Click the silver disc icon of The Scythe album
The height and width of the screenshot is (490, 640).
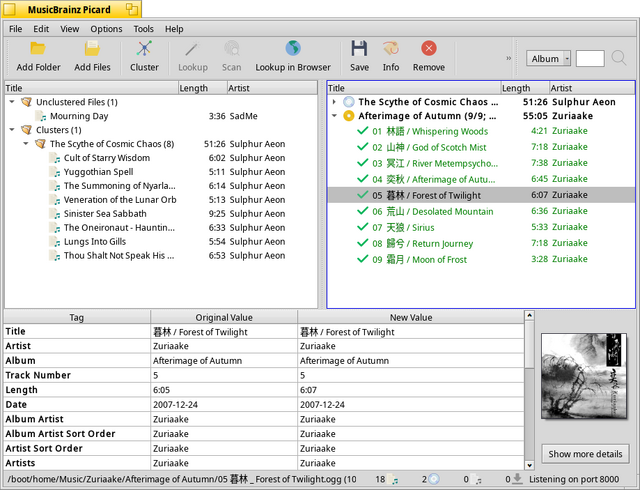(349, 102)
